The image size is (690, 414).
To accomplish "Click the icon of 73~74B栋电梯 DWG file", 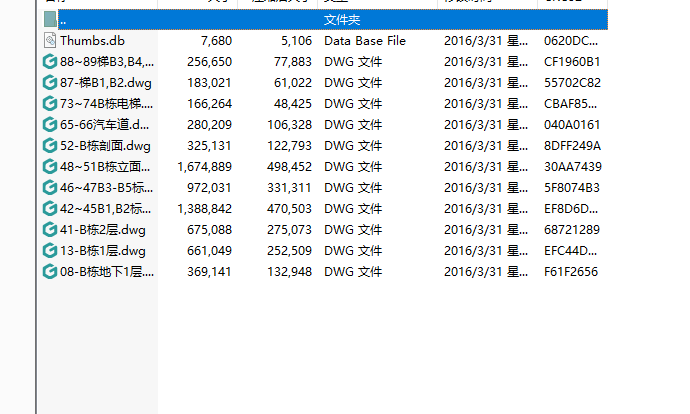I will pos(50,103).
